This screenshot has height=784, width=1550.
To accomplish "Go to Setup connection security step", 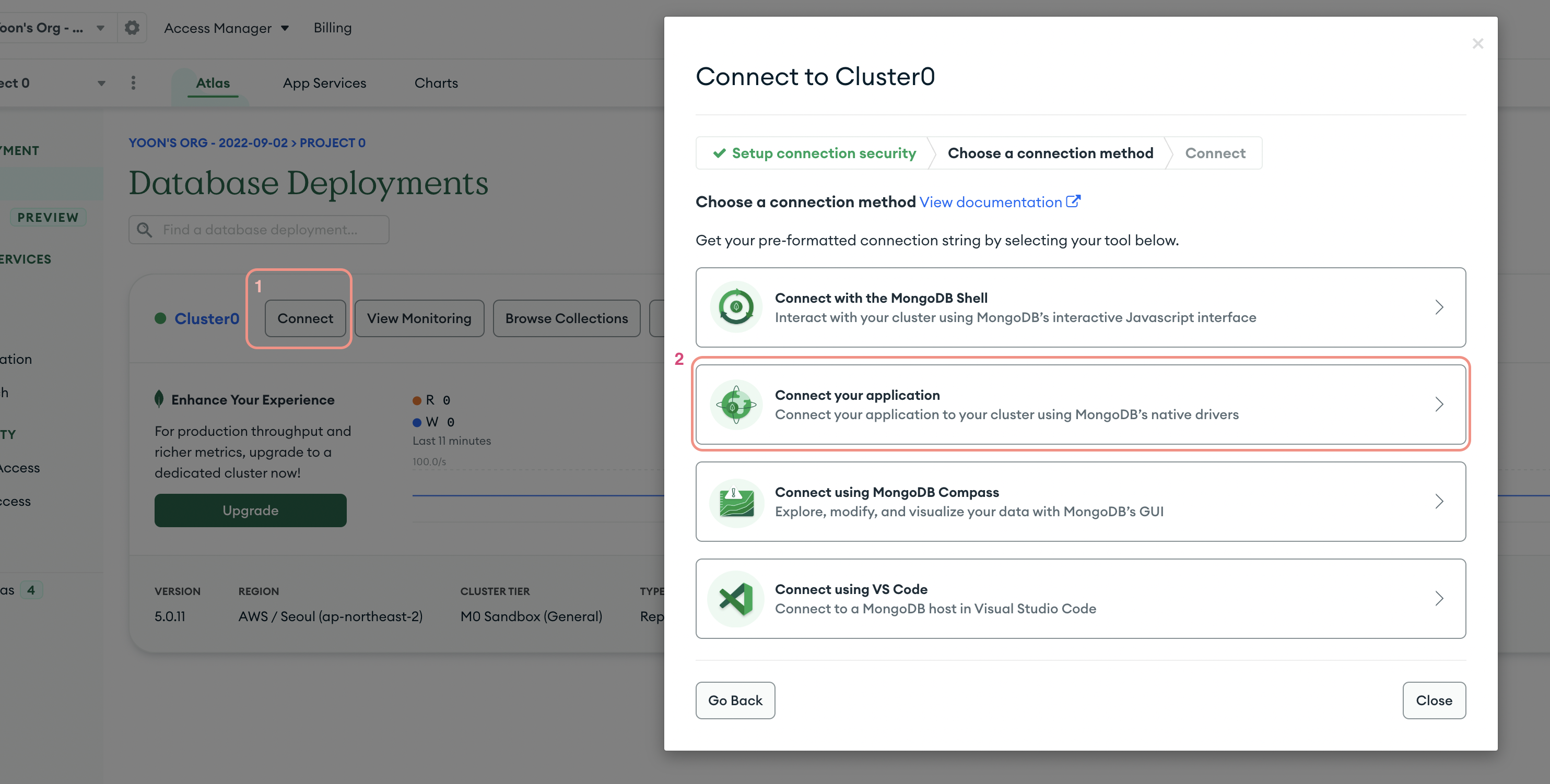I will [x=815, y=153].
